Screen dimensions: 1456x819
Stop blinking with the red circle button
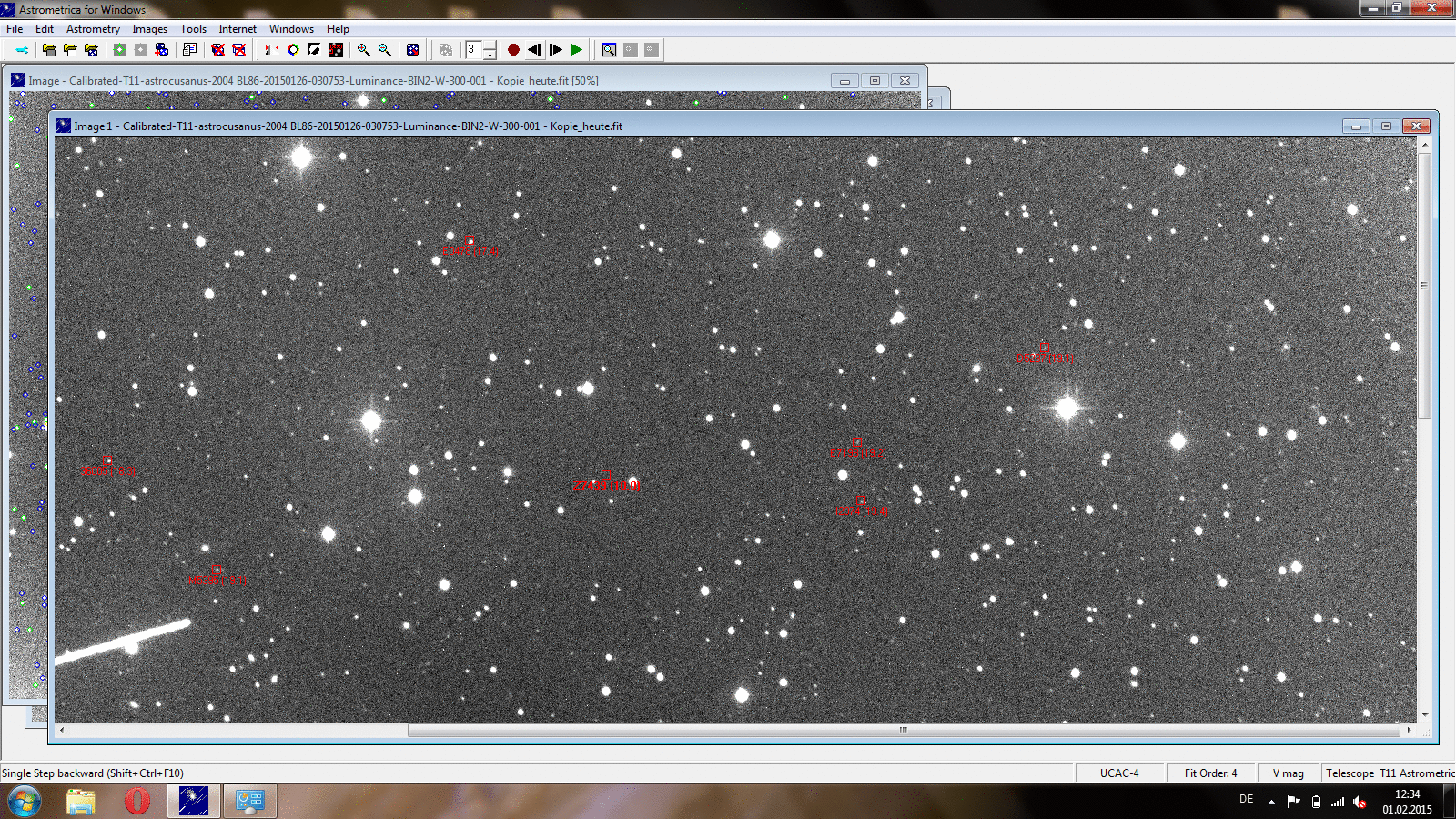pyautogui.click(x=513, y=50)
